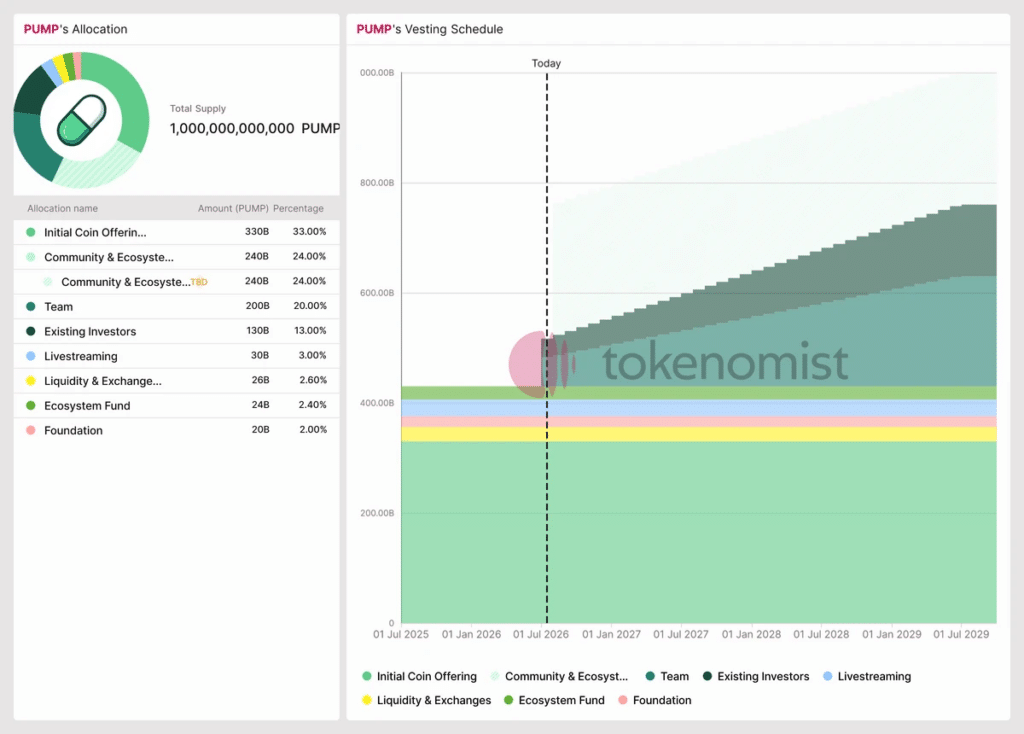The image size is (1024, 734).
Task: Select the Existing Investors allocation row
Action: point(176,331)
